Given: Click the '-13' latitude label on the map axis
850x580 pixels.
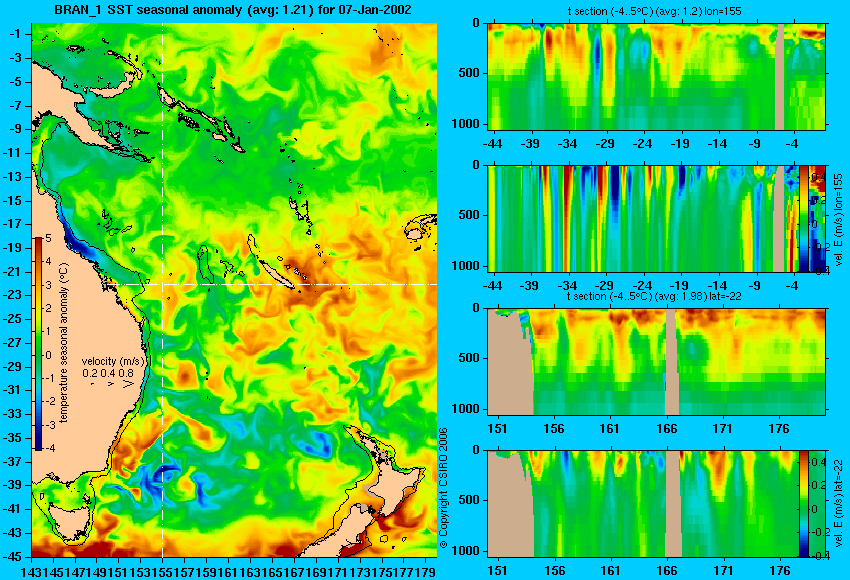Looking at the screenshot, I should [13, 177].
